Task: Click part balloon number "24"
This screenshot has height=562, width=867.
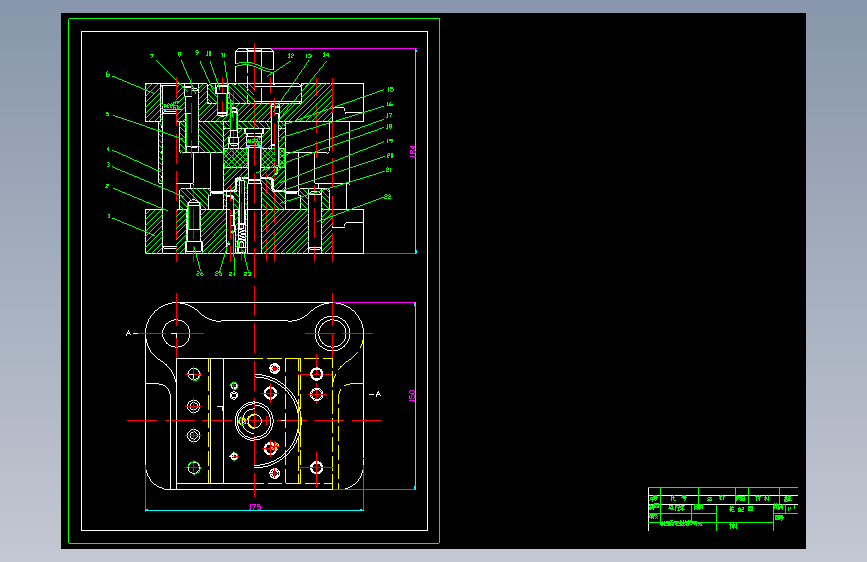Action: click(x=232, y=274)
